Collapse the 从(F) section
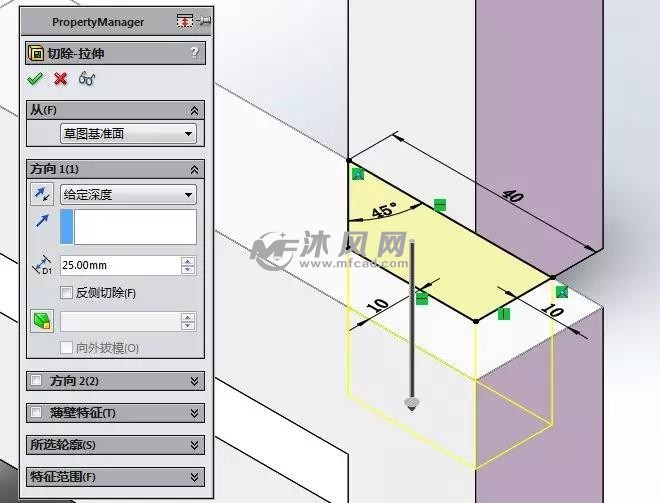Screen dimensions: 660x503 194,110
